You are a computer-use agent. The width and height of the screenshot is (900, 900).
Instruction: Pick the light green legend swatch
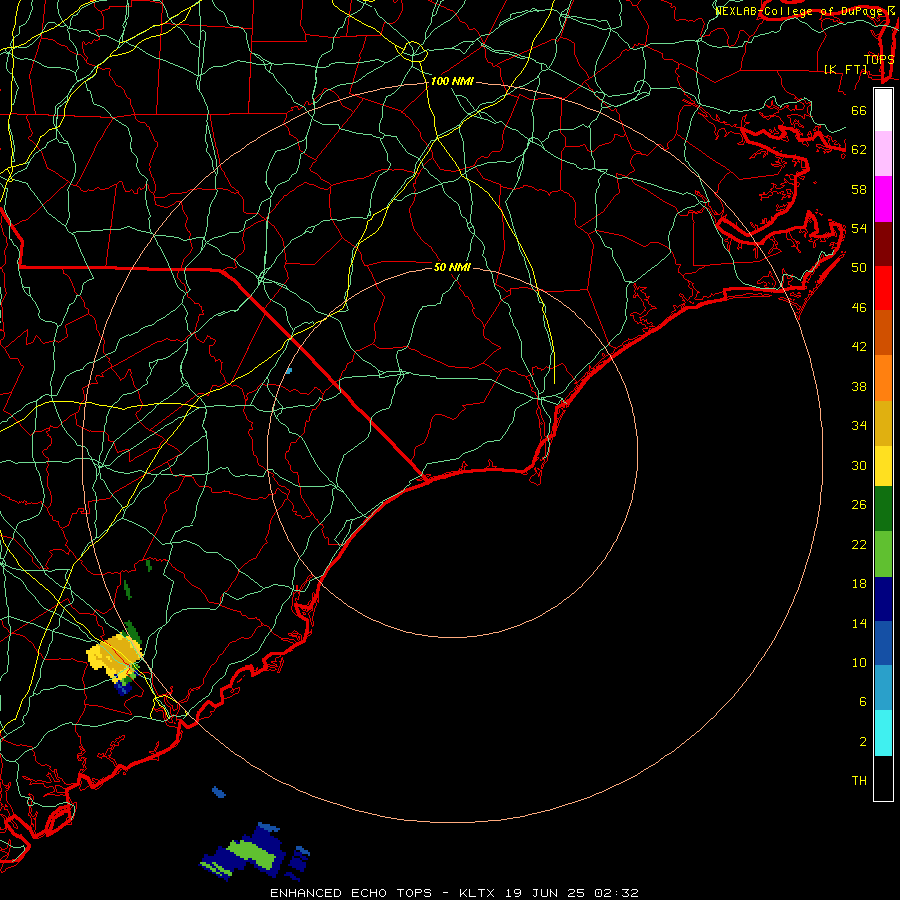tap(883, 553)
